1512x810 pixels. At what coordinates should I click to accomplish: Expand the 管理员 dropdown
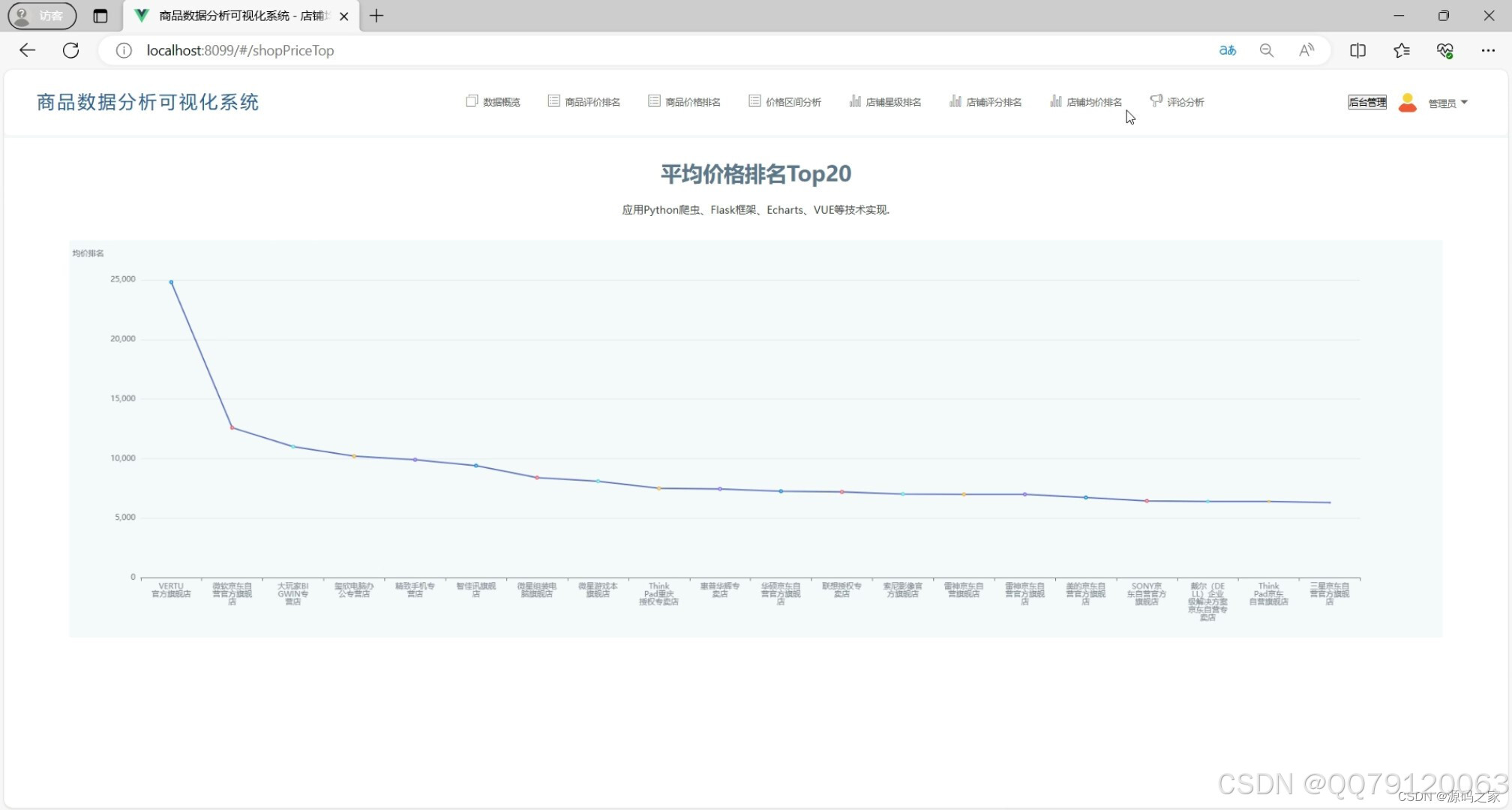(1447, 103)
